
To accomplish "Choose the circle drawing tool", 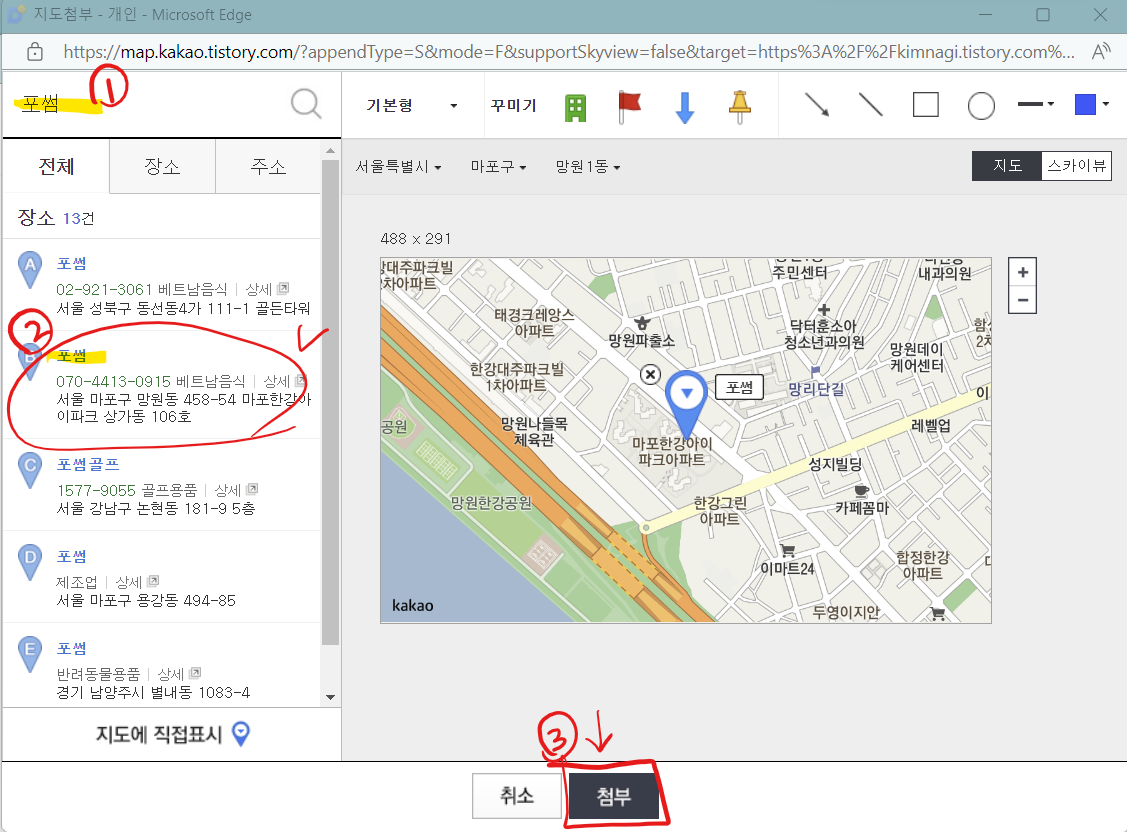I will pyautogui.click(x=981, y=106).
